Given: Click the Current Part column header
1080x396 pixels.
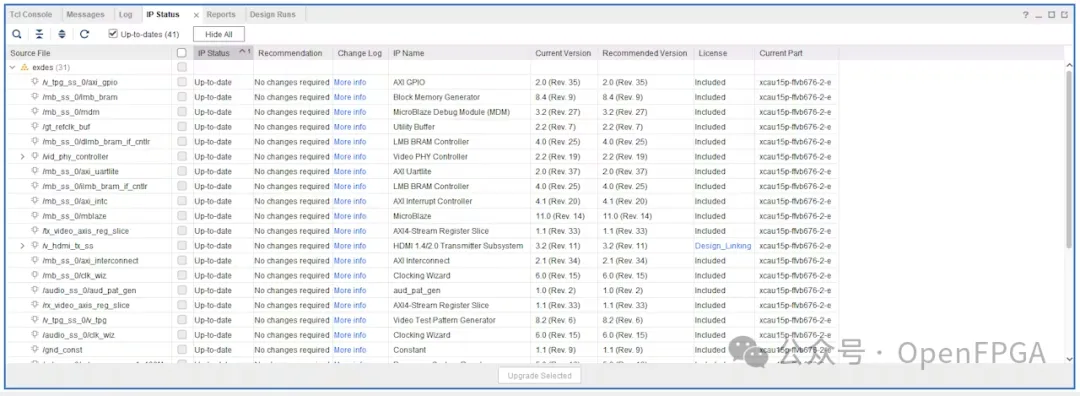Looking at the screenshot, I should coord(796,53).
